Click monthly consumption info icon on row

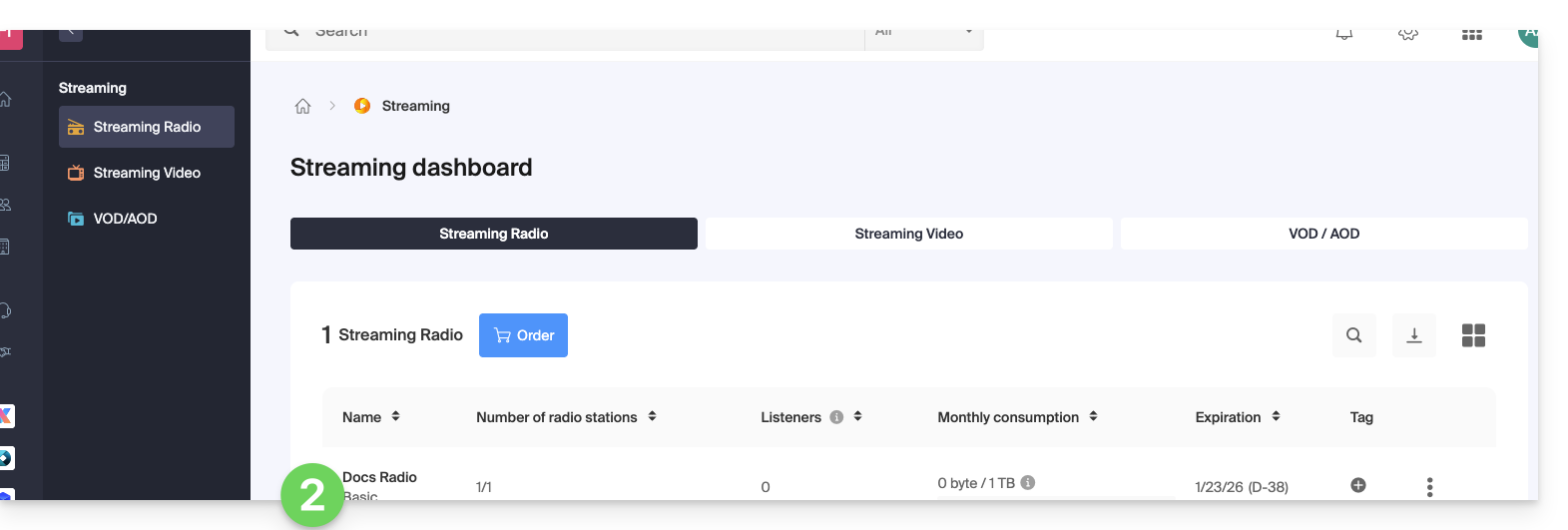(x=1028, y=483)
